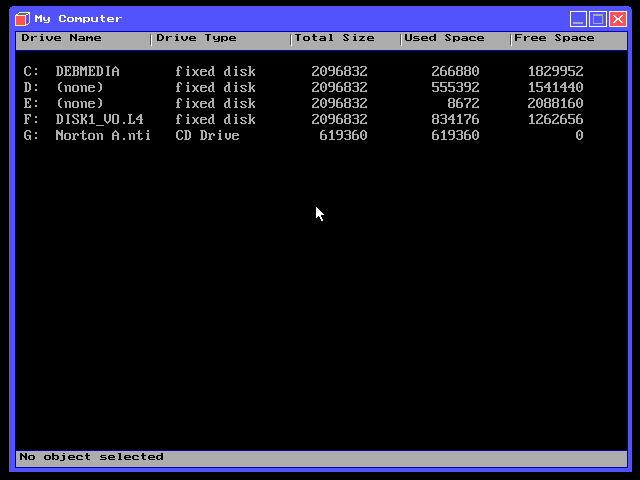The height and width of the screenshot is (480, 640).
Task: Click total size 619360 in G: row
Action: 343,135
